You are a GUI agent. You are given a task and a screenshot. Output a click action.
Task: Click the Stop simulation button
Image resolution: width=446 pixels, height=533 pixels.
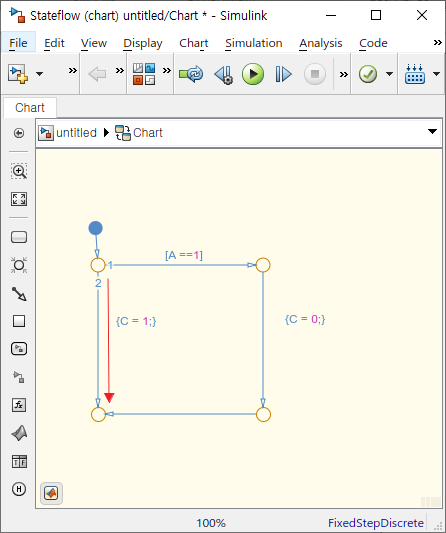(x=315, y=74)
